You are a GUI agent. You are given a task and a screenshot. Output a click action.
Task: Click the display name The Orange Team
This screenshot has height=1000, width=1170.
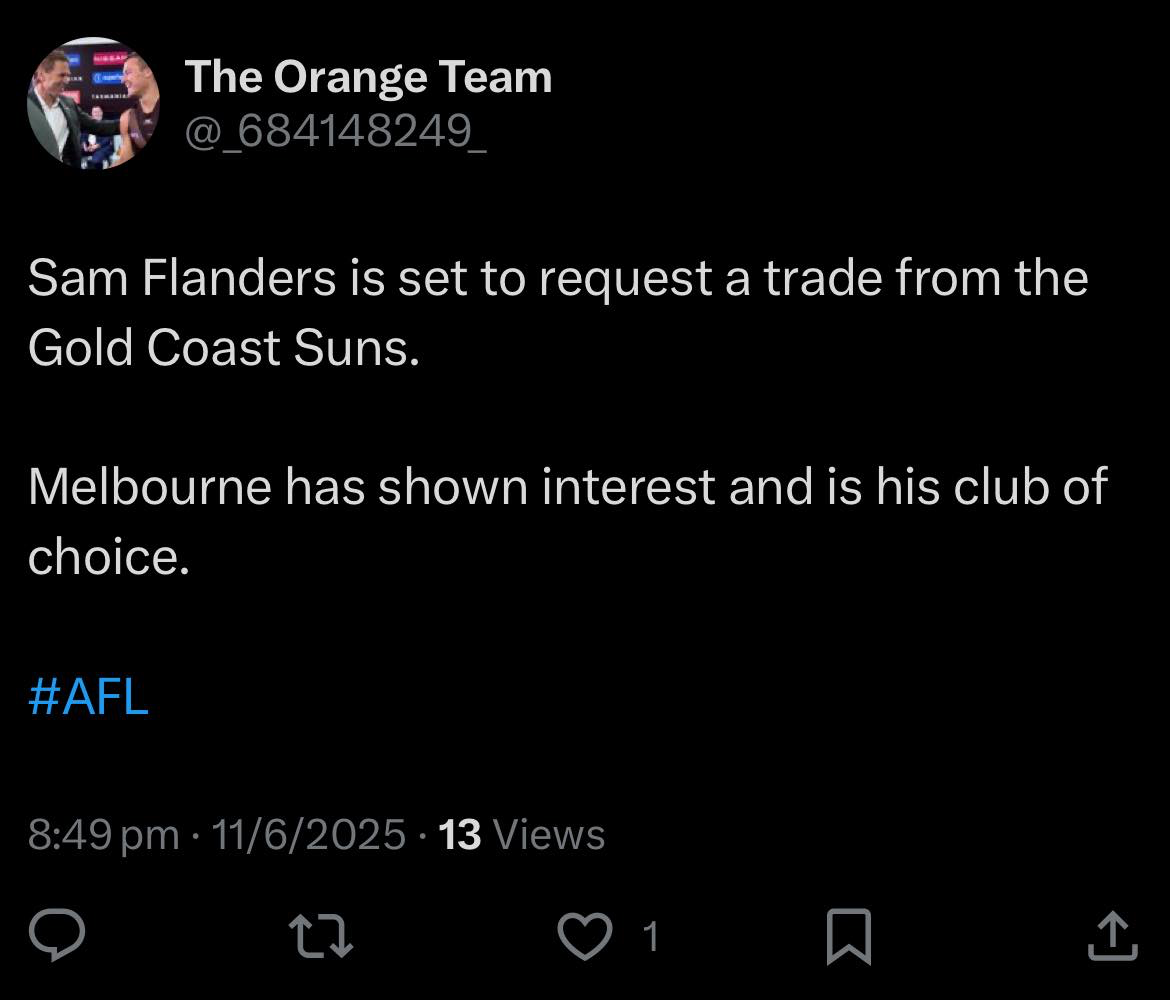coord(368,77)
